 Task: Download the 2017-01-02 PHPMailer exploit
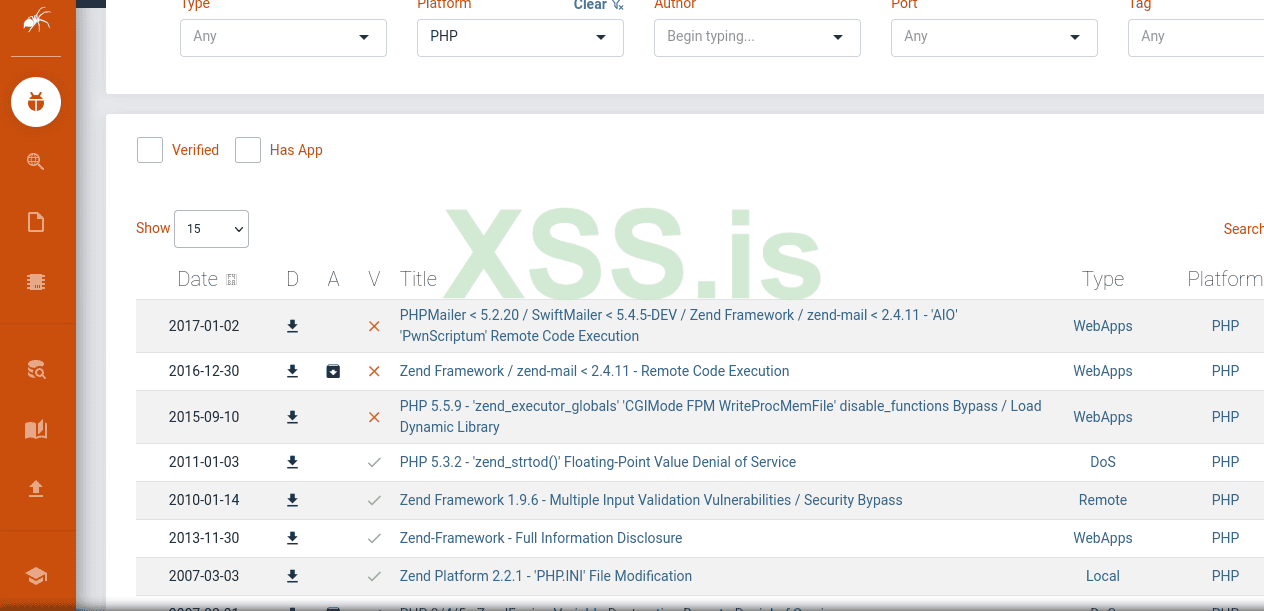[292, 326]
